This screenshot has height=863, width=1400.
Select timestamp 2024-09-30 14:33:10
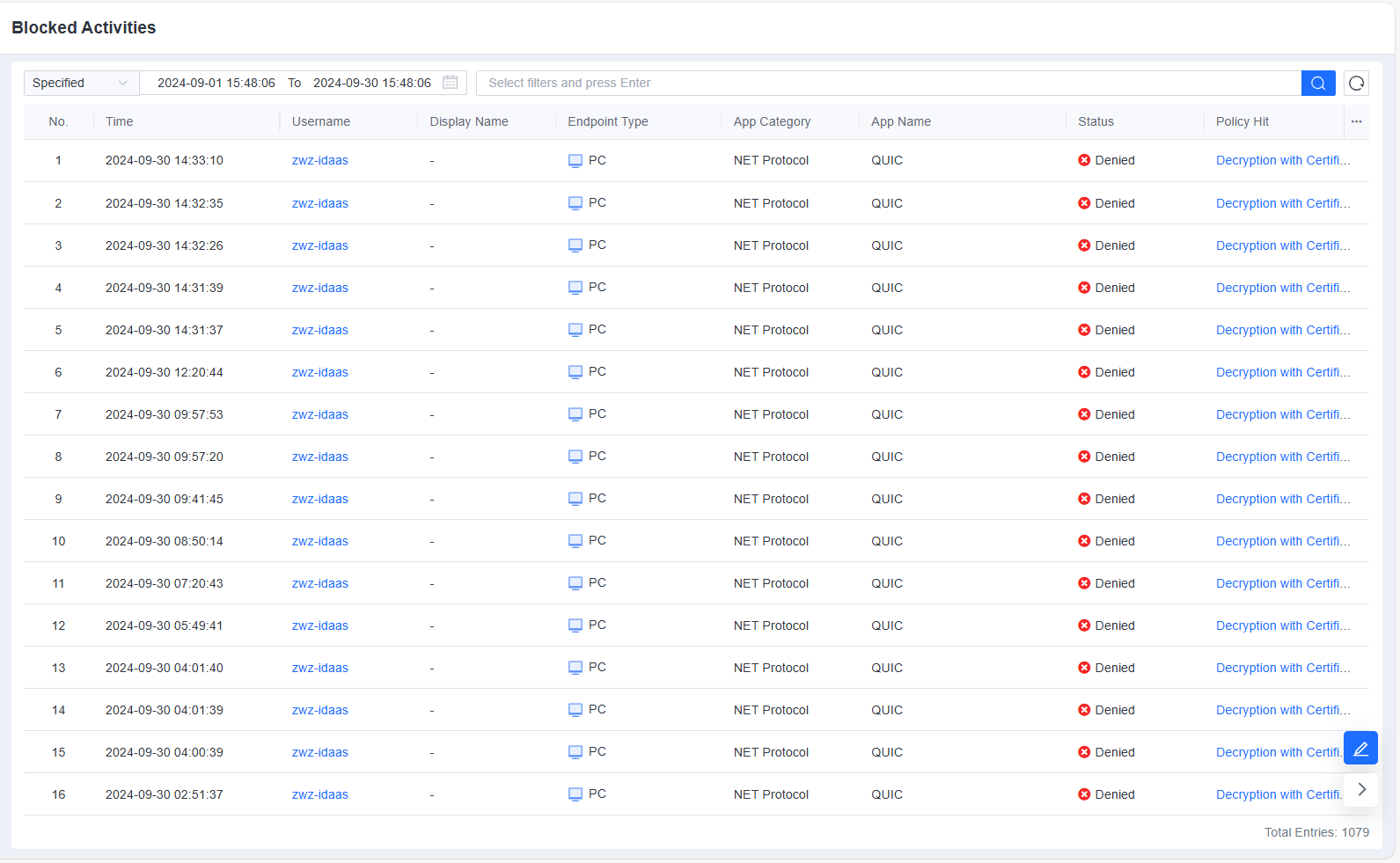(x=165, y=160)
